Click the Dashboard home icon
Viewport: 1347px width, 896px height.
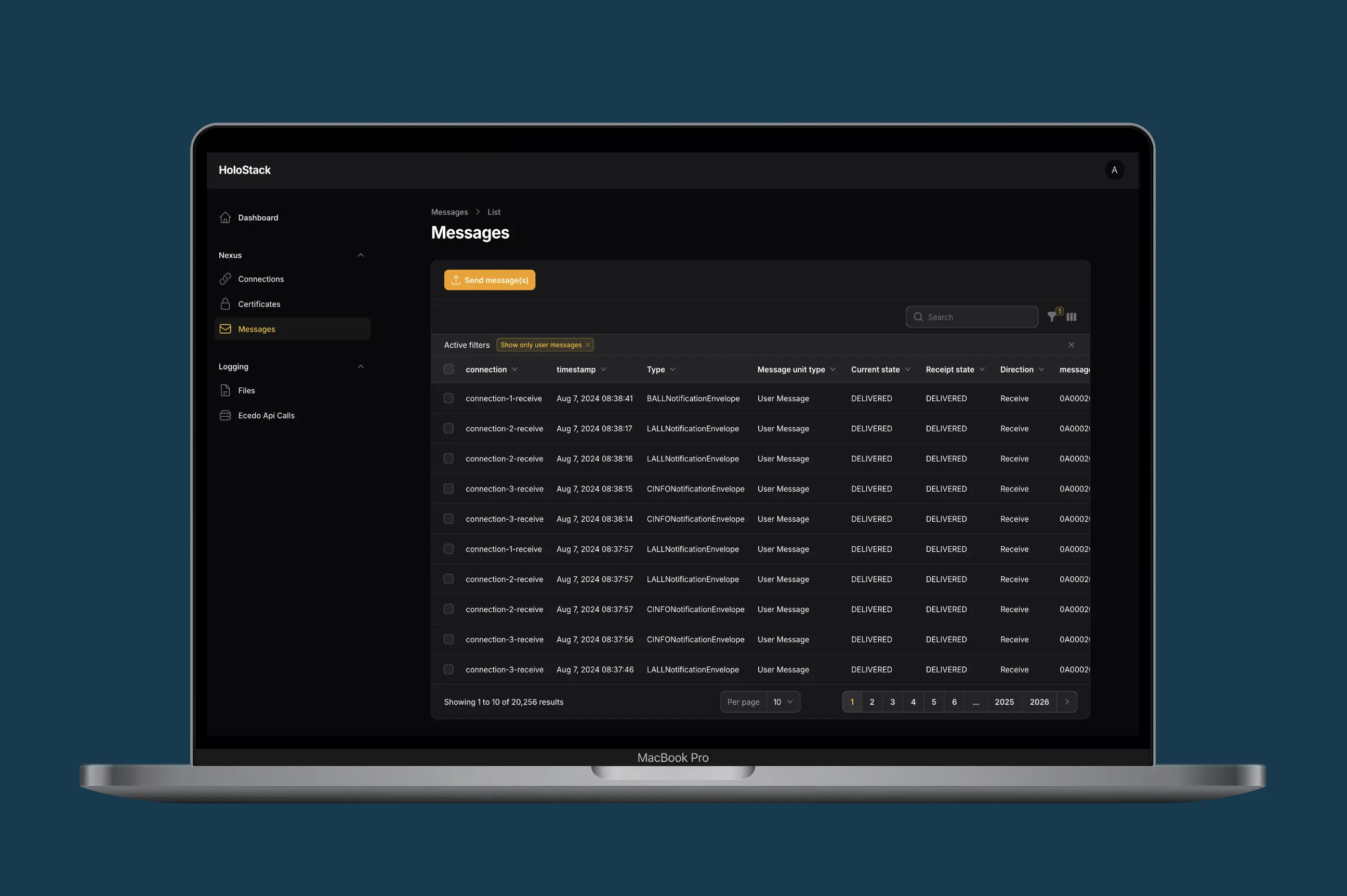tap(225, 218)
